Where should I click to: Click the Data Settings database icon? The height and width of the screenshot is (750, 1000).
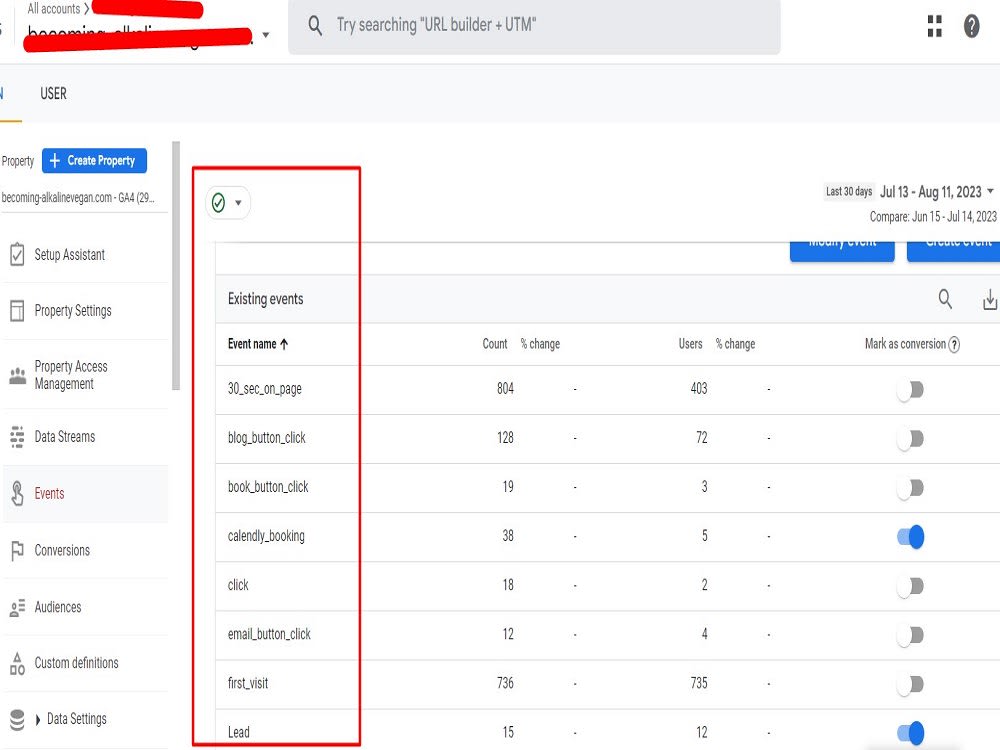tap(17, 719)
